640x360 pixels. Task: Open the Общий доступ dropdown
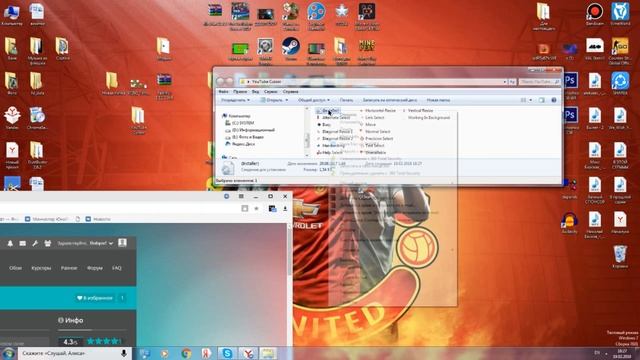point(313,100)
